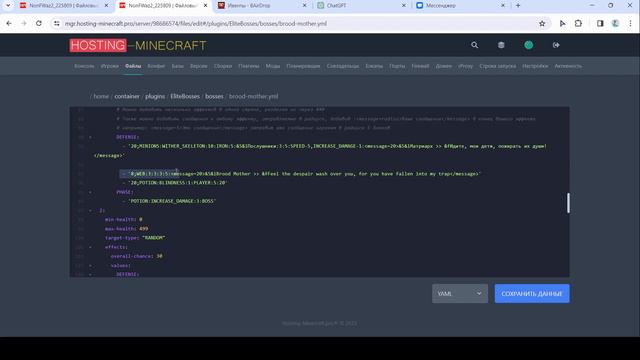
Task: Select the Файлы menu item
Action: tap(133, 66)
